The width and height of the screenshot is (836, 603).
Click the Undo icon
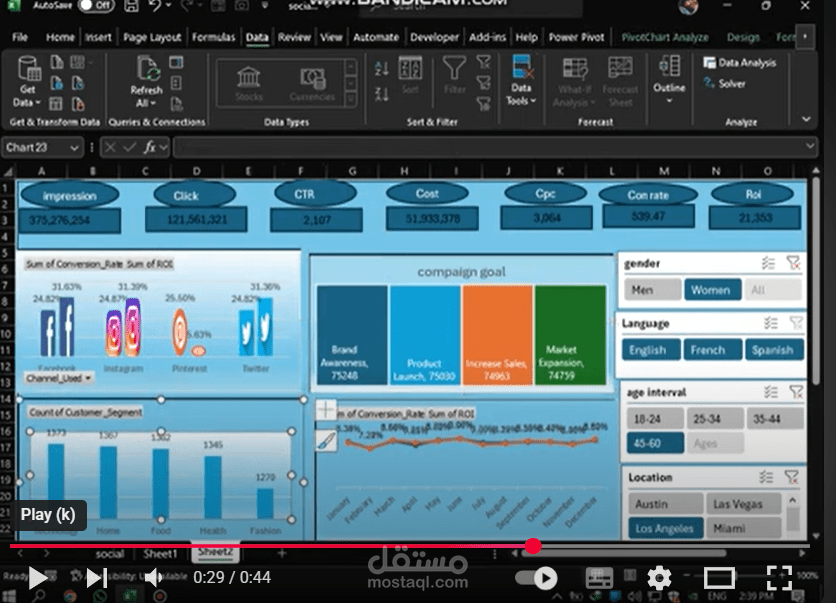pos(155,6)
